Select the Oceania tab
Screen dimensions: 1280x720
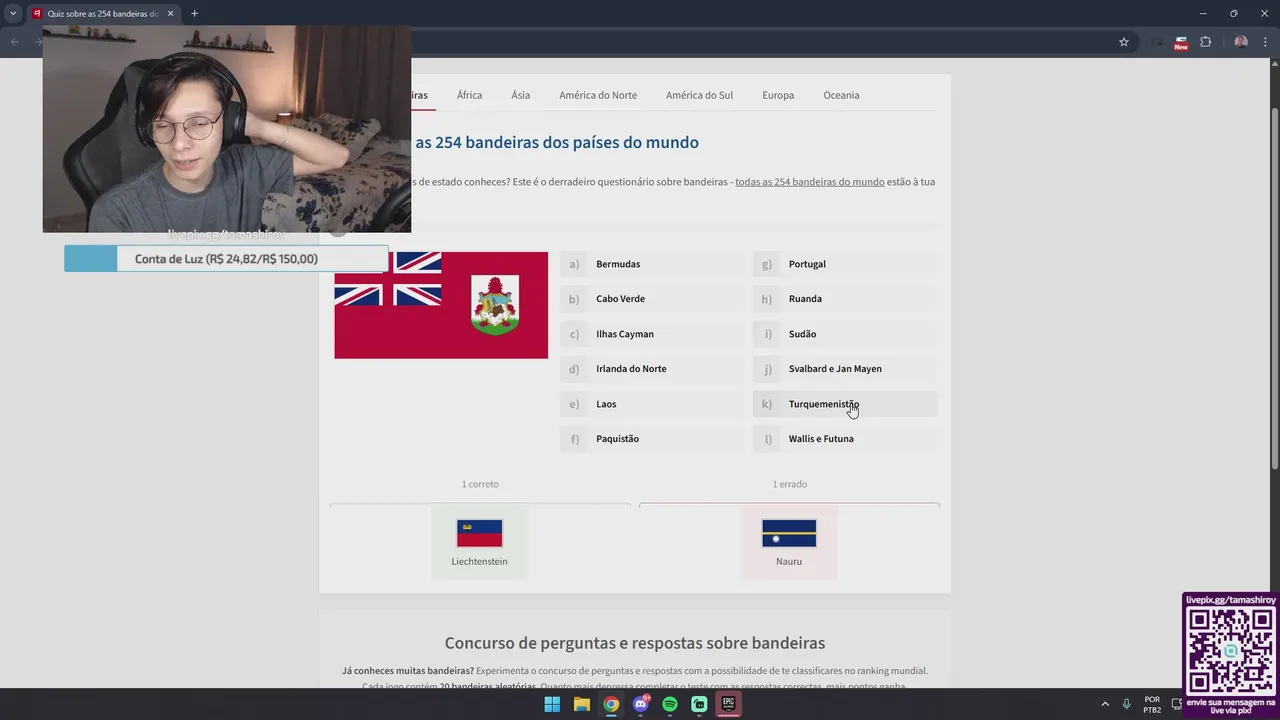[841, 95]
